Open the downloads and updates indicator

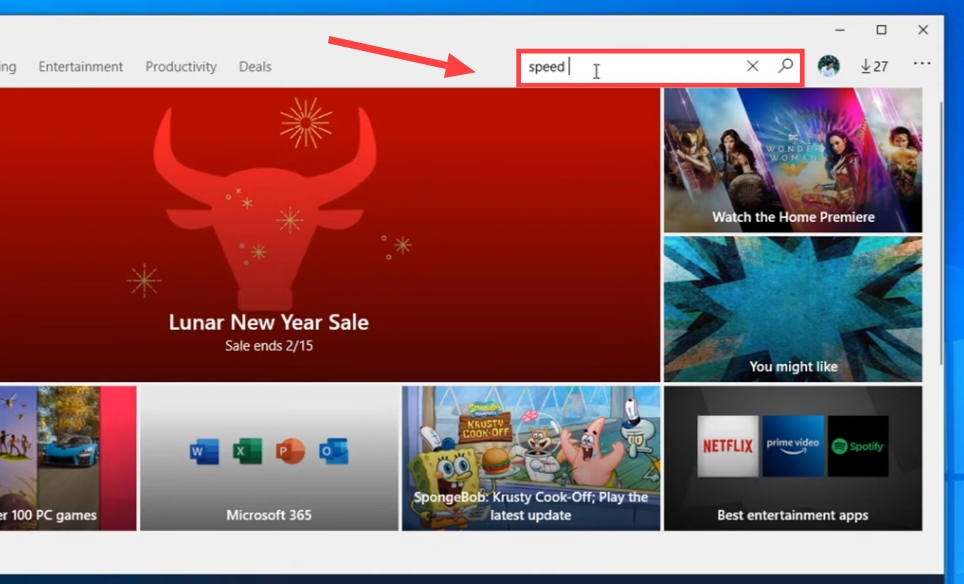pos(874,66)
